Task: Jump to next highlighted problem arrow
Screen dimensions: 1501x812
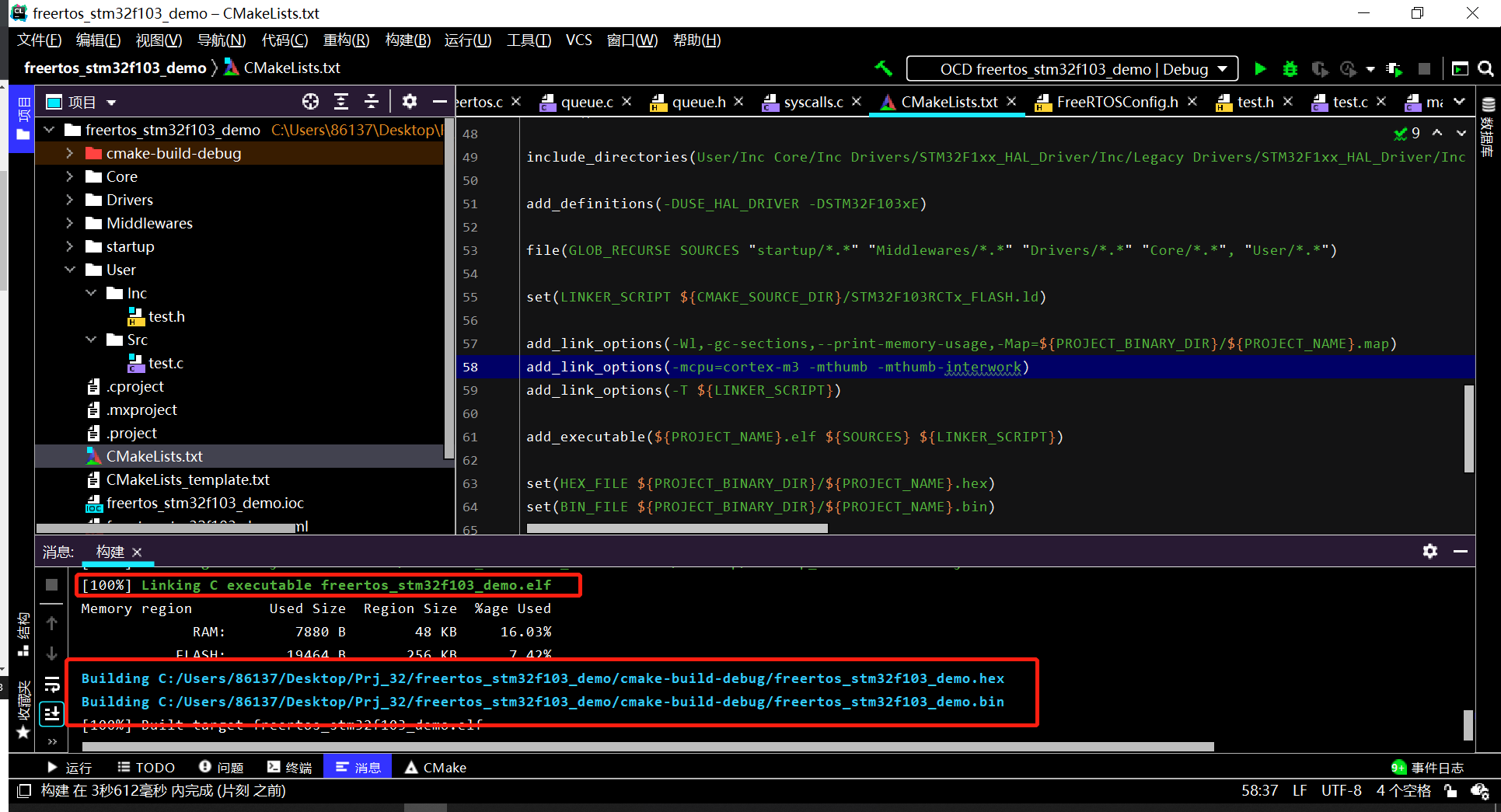Action: click(1461, 133)
